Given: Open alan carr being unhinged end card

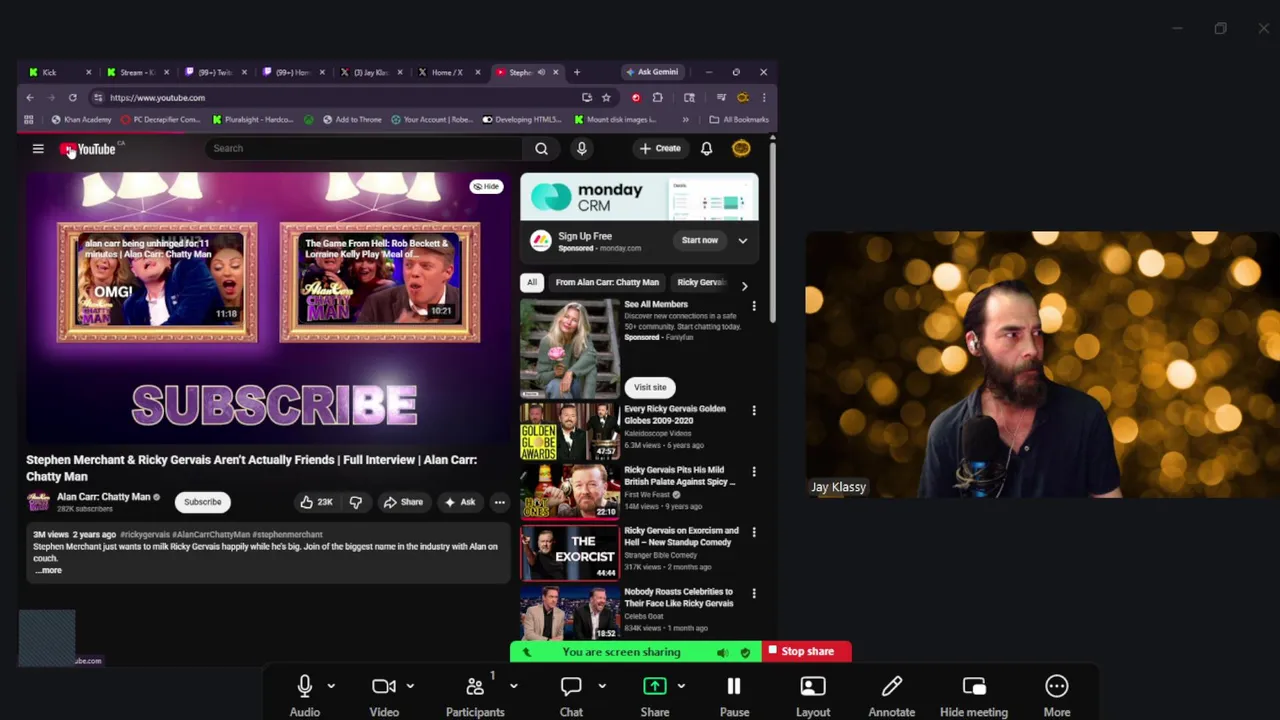Looking at the screenshot, I should click(157, 283).
